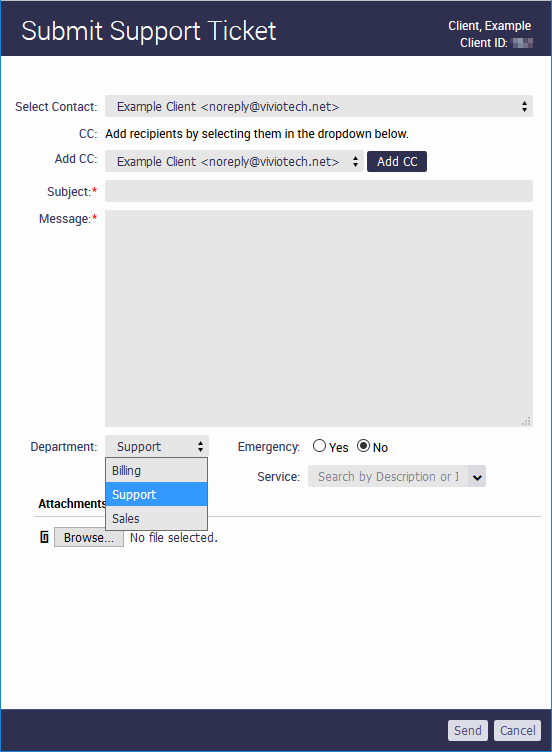Click the paperclip attachment icon
Screen dimensions: 552x752
click(x=44, y=537)
